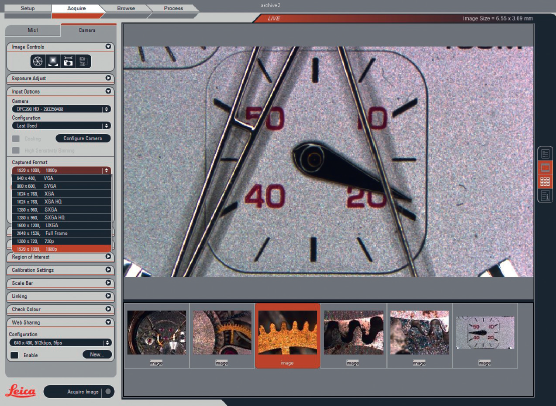Choose highlighted 1080p format option in list
The image size is (556, 406).
coord(61,249)
